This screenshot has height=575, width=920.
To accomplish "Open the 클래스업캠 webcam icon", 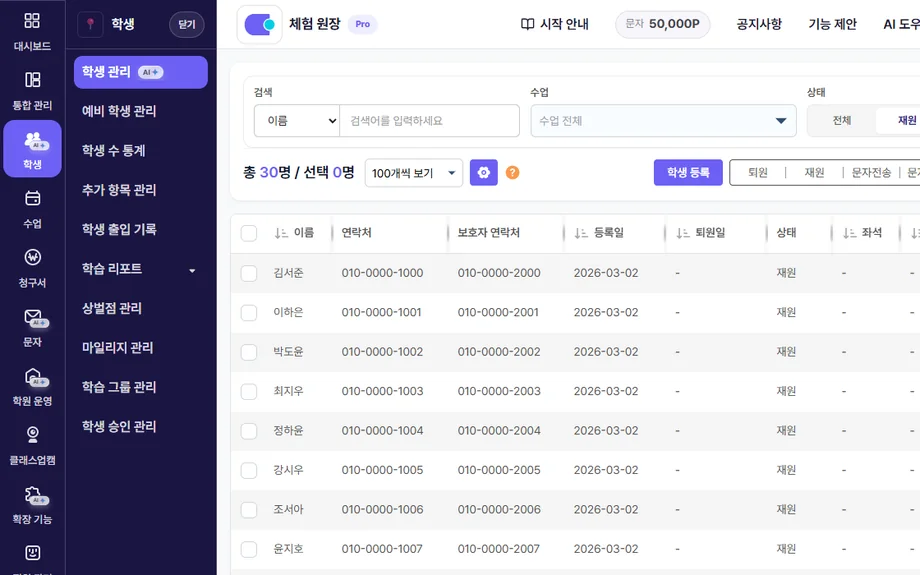I will tap(32, 435).
